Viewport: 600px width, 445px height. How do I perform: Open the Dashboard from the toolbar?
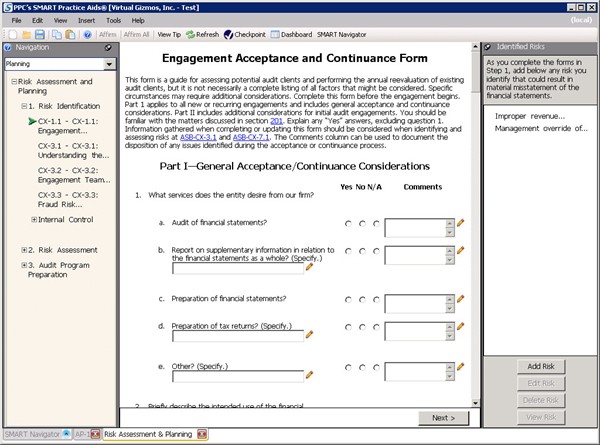(x=290, y=34)
